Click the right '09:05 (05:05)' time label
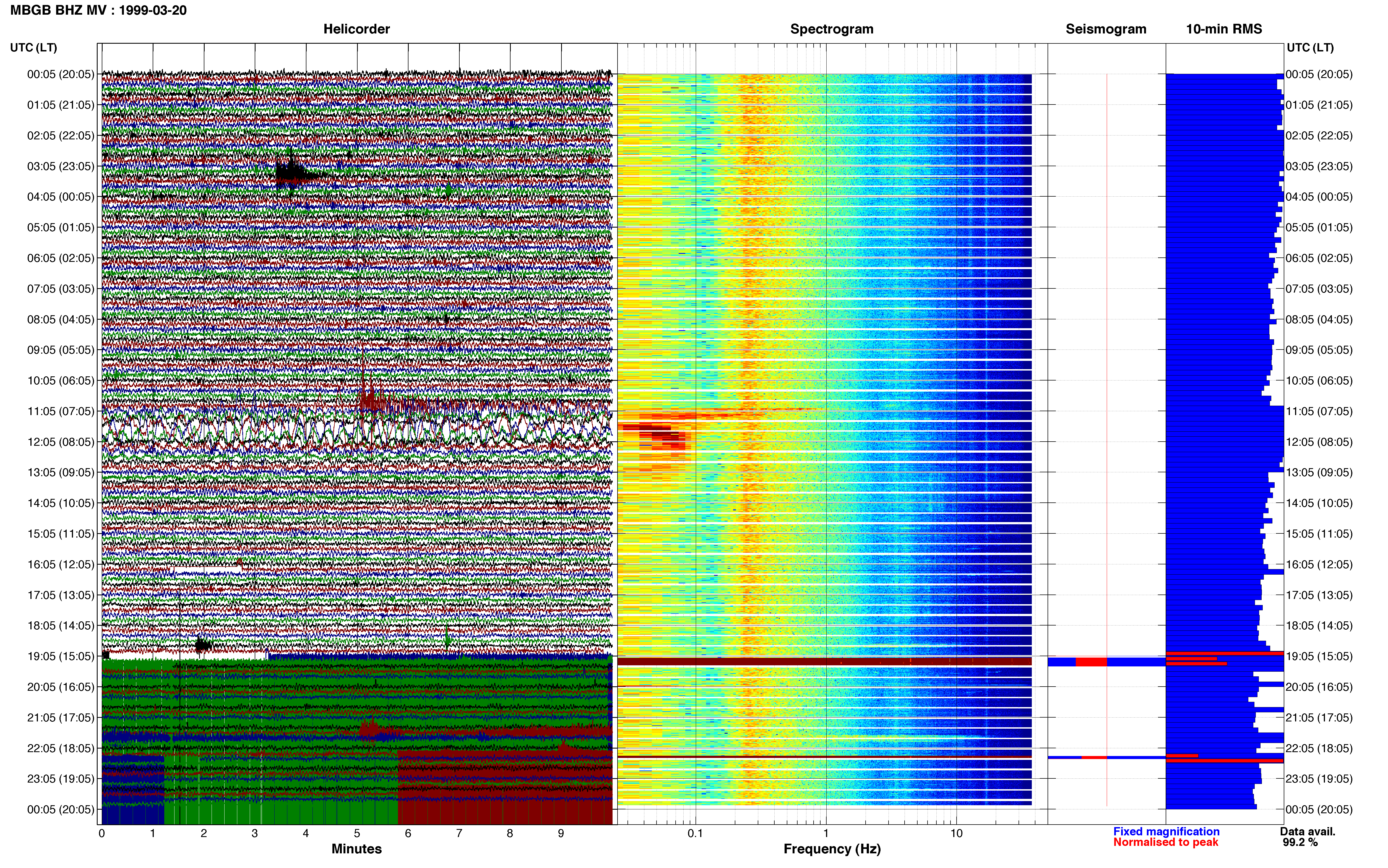This screenshot has height=868, width=1388. (x=1319, y=350)
